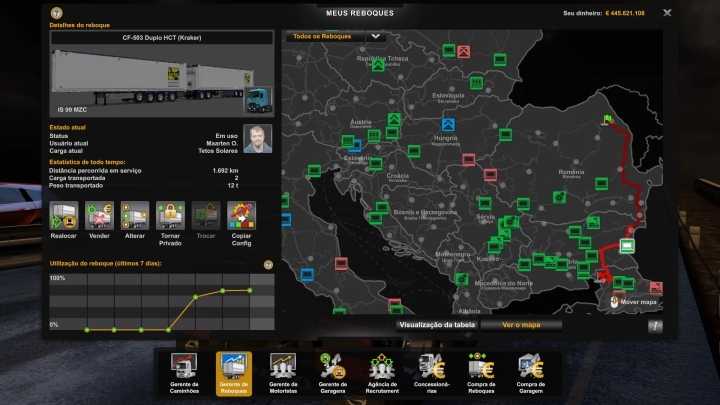720x405 pixels.
Task: Click the green arrow marker near Austria
Action: 394,119
